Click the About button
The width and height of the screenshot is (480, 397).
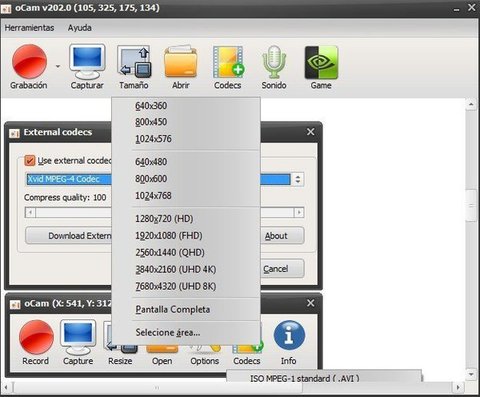(x=282, y=236)
